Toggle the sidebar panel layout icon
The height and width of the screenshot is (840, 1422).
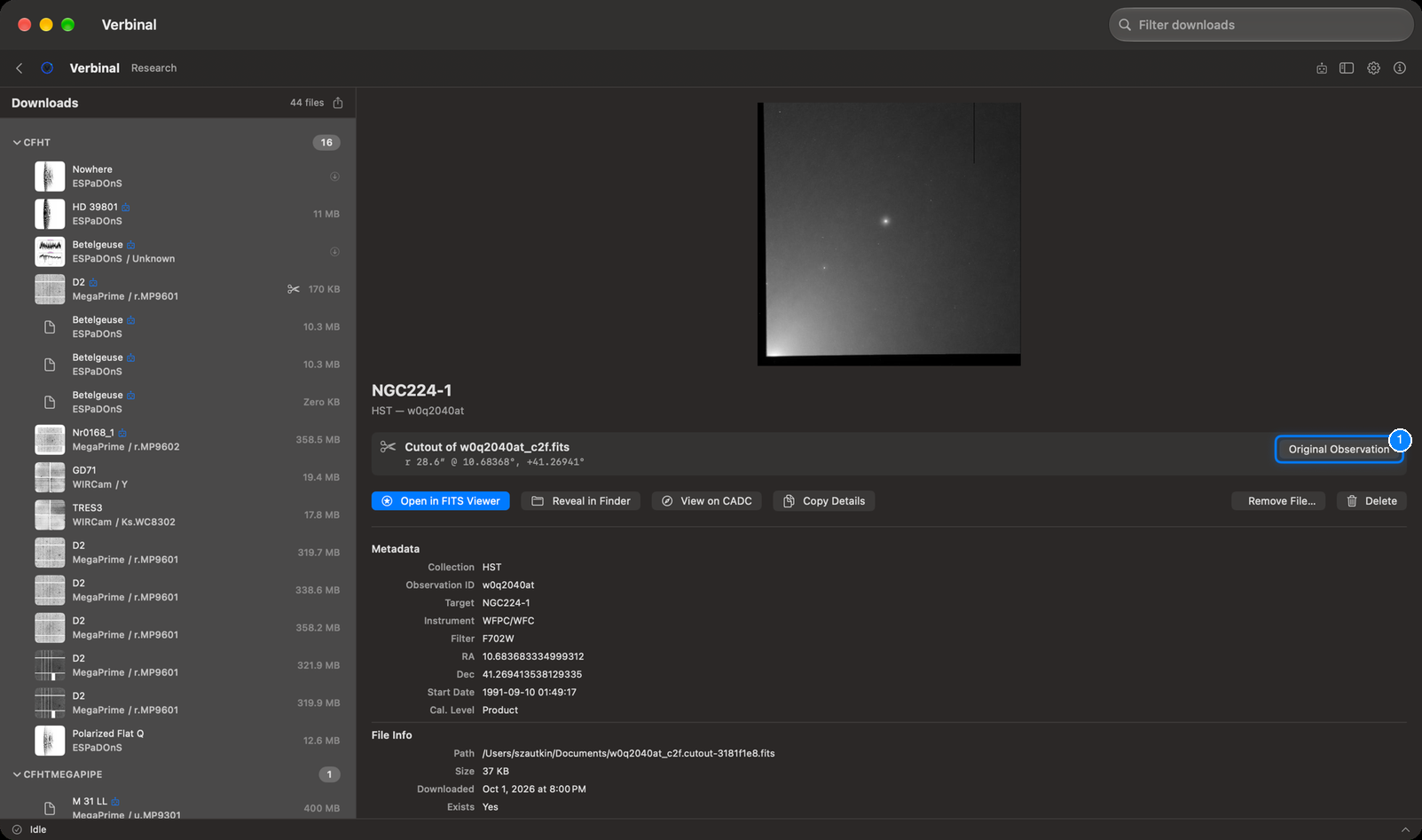1347,68
